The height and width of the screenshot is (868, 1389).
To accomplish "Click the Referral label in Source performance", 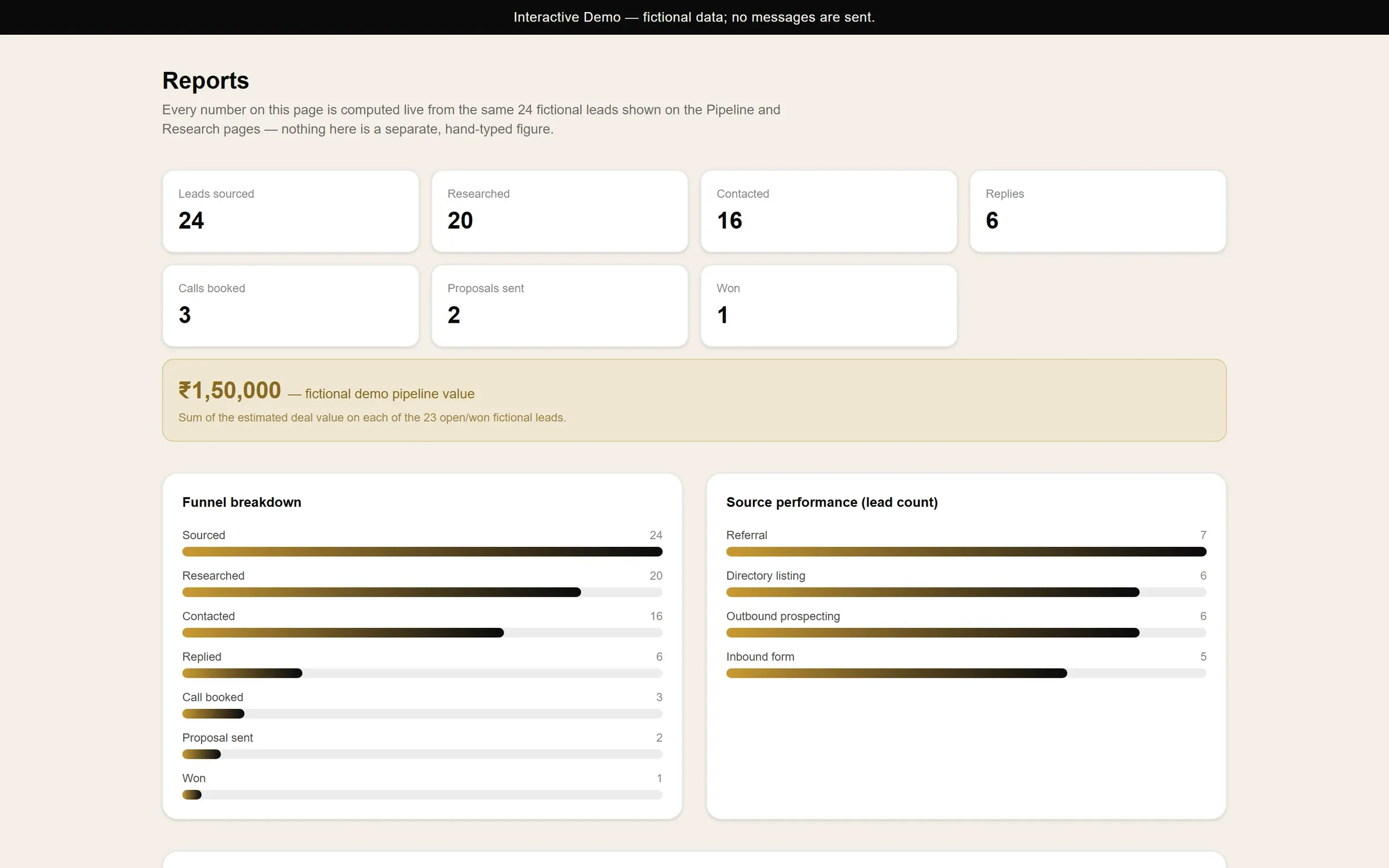I will pos(747,535).
